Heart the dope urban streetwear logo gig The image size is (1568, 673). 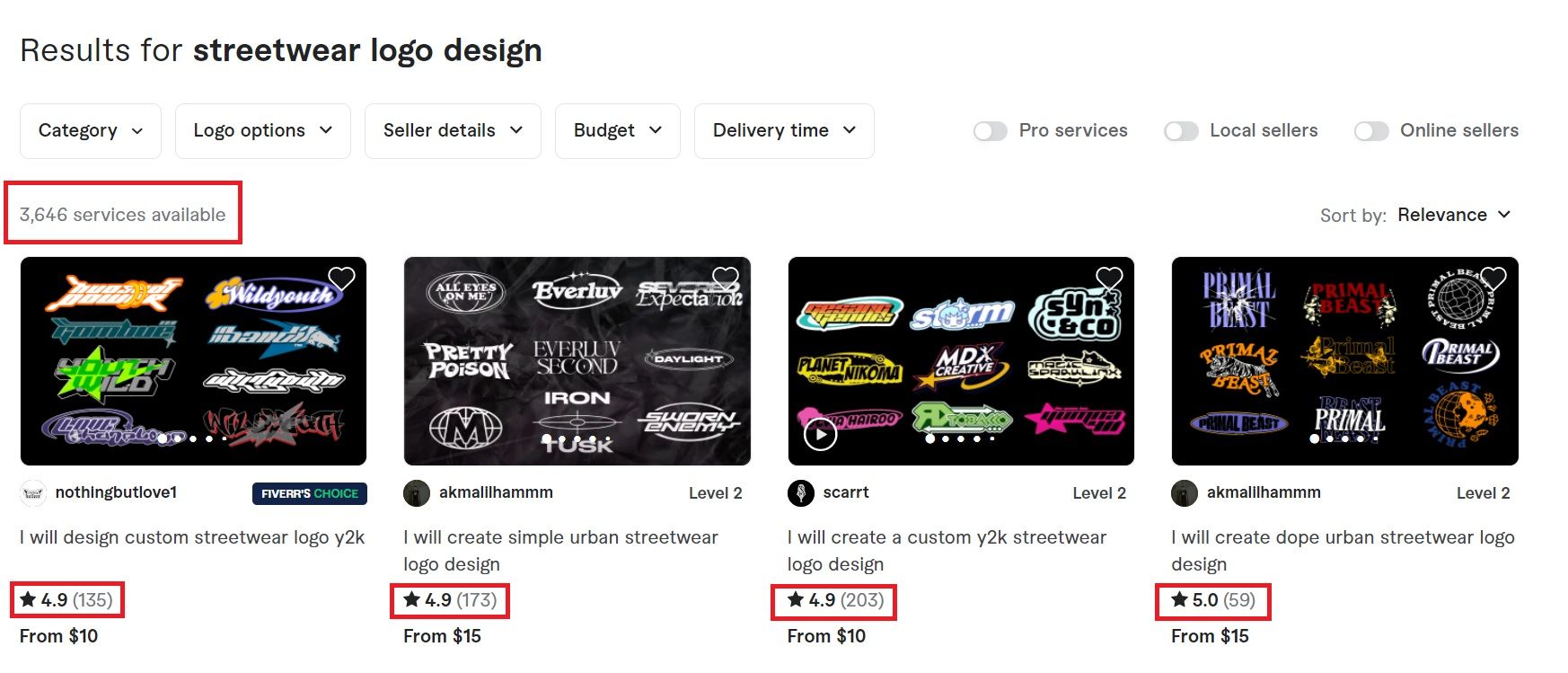click(1493, 279)
